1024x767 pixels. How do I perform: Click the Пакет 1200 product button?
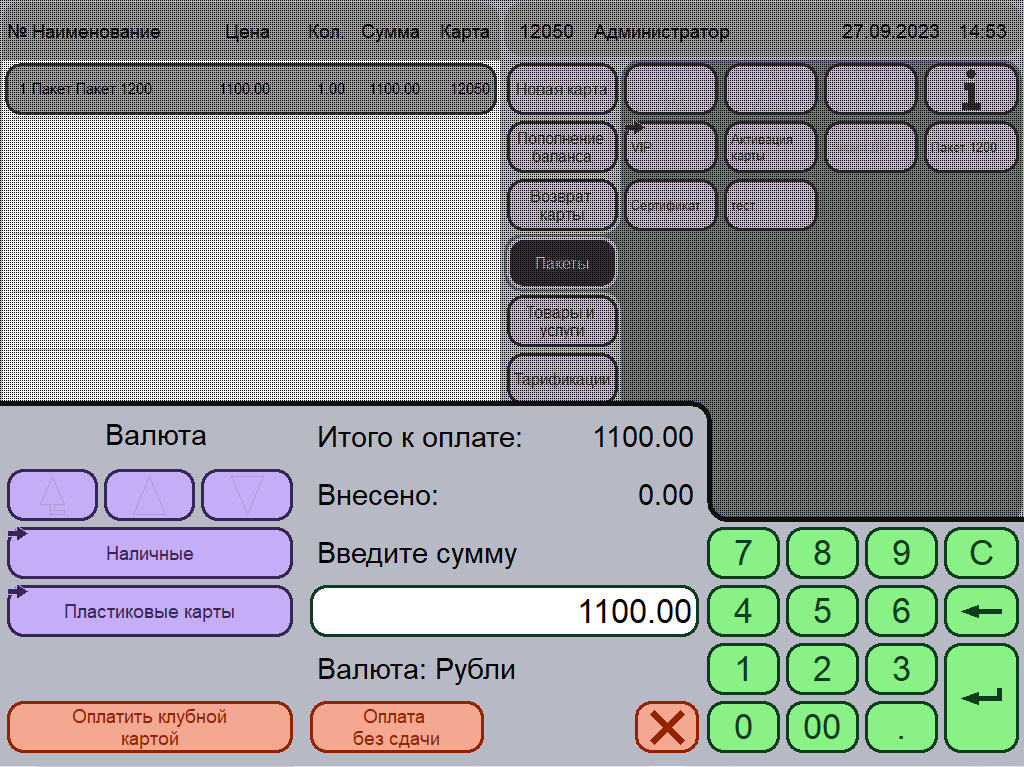click(971, 147)
